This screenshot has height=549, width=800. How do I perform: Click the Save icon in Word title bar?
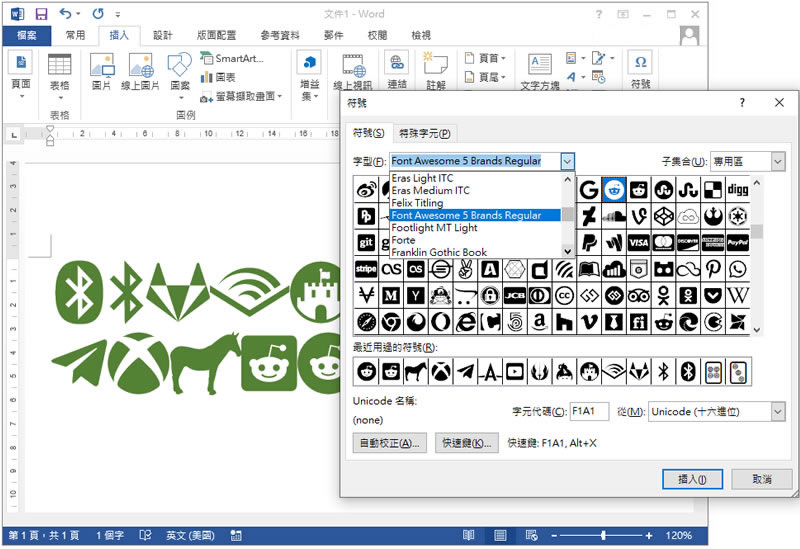pos(41,14)
